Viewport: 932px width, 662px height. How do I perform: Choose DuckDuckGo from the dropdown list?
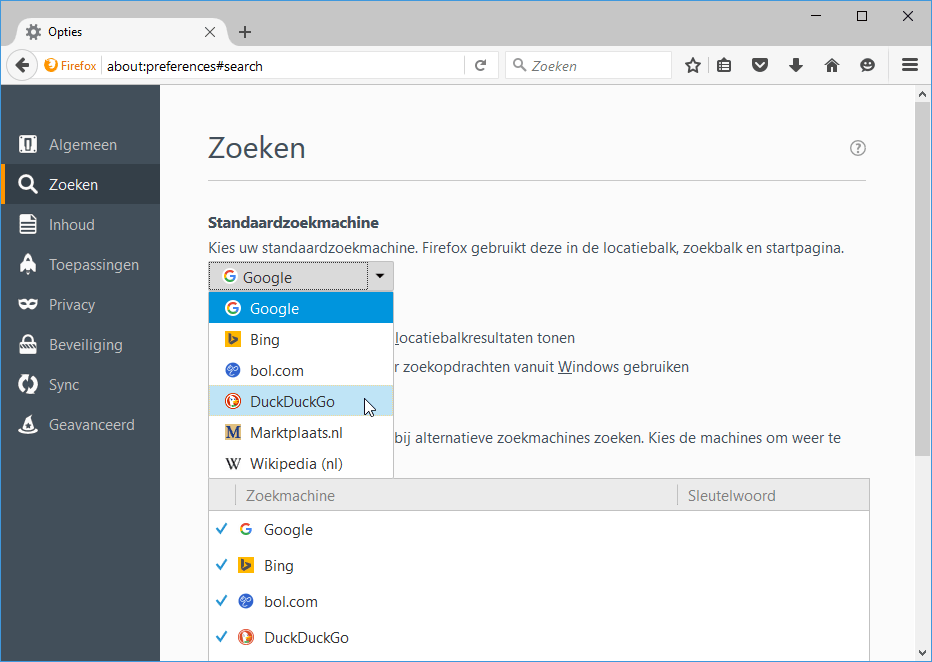292,402
